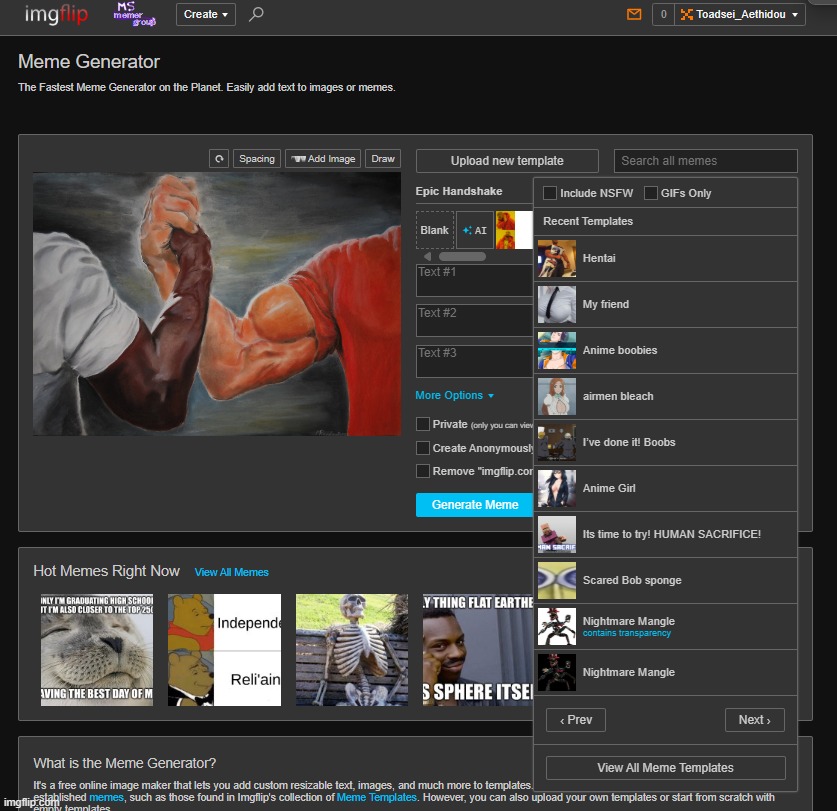This screenshot has height=811, width=837.
Task: Follow the memes link in description
Action: [106, 797]
